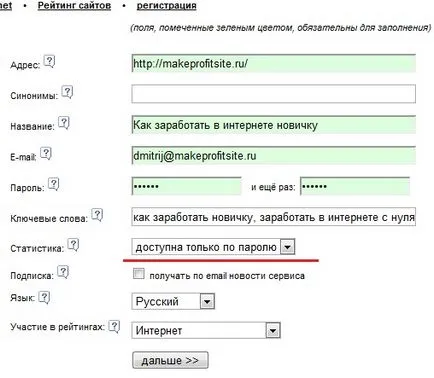Open help icon next to Пароль
This screenshot has width=434, height=378.
[54, 184]
